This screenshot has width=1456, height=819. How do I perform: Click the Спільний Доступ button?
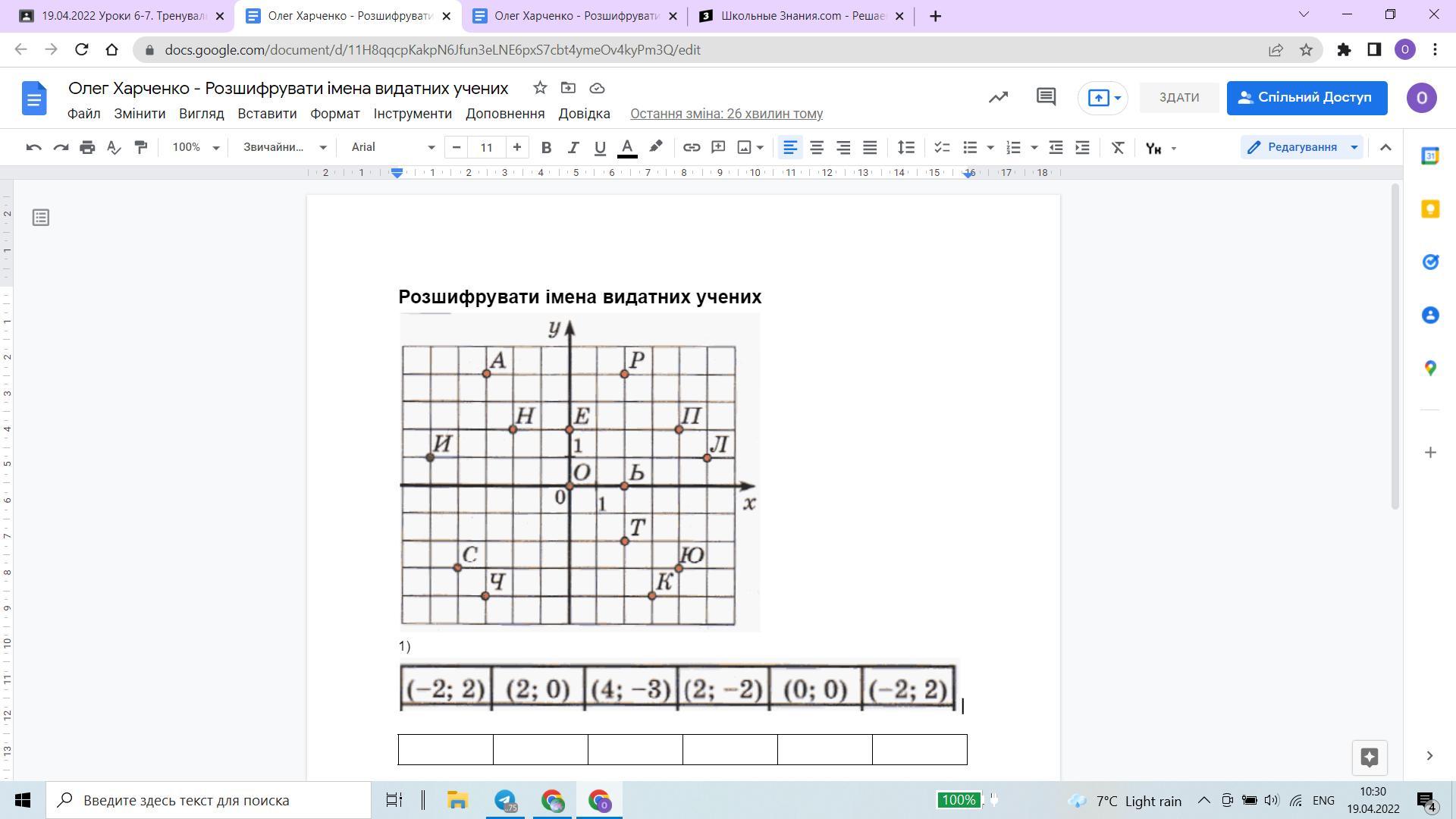(1307, 98)
